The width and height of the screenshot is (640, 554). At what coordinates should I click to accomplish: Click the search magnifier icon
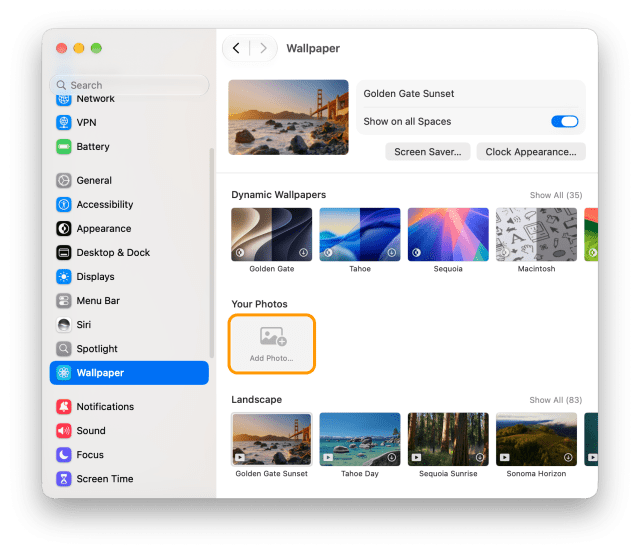pyautogui.click(x=61, y=85)
